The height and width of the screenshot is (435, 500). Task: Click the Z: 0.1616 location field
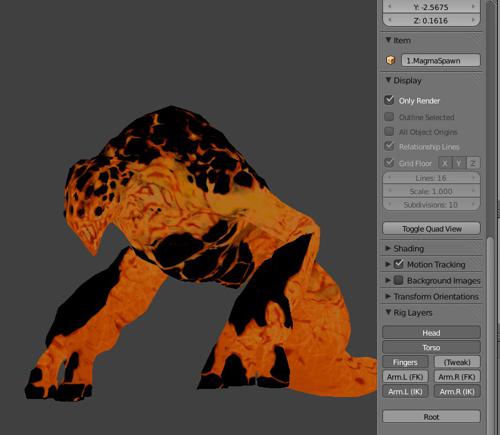tap(431, 20)
